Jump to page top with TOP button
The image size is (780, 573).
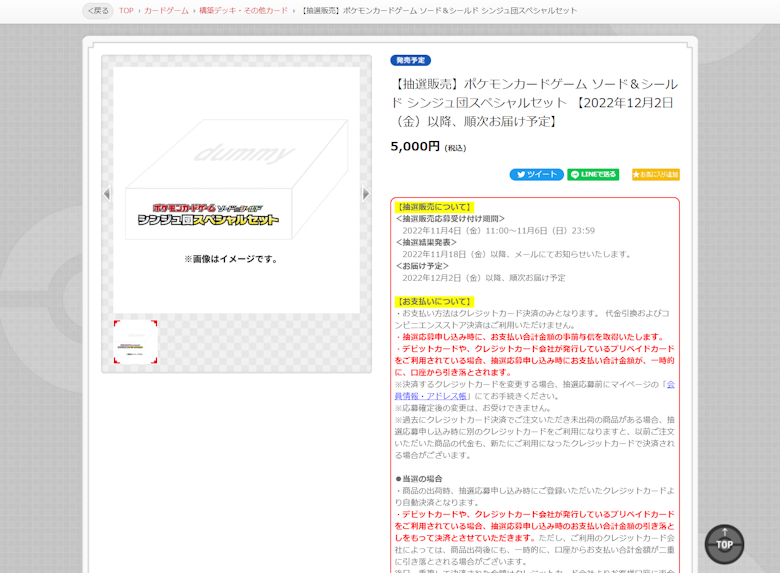pos(724,544)
